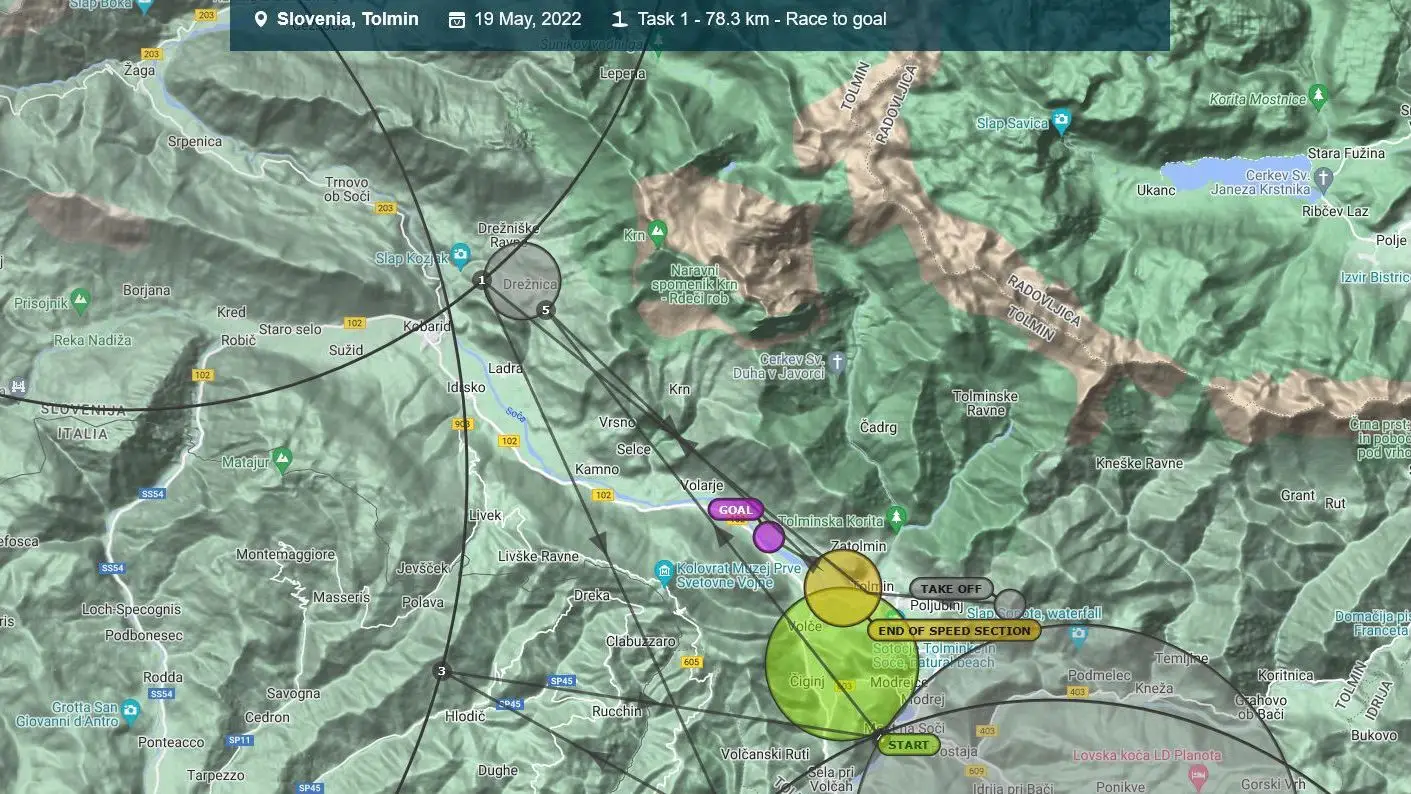The width and height of the screenshot is (1411, 794).
Task: Click the calendar icon next to 19 May
Action: point(457,19)
